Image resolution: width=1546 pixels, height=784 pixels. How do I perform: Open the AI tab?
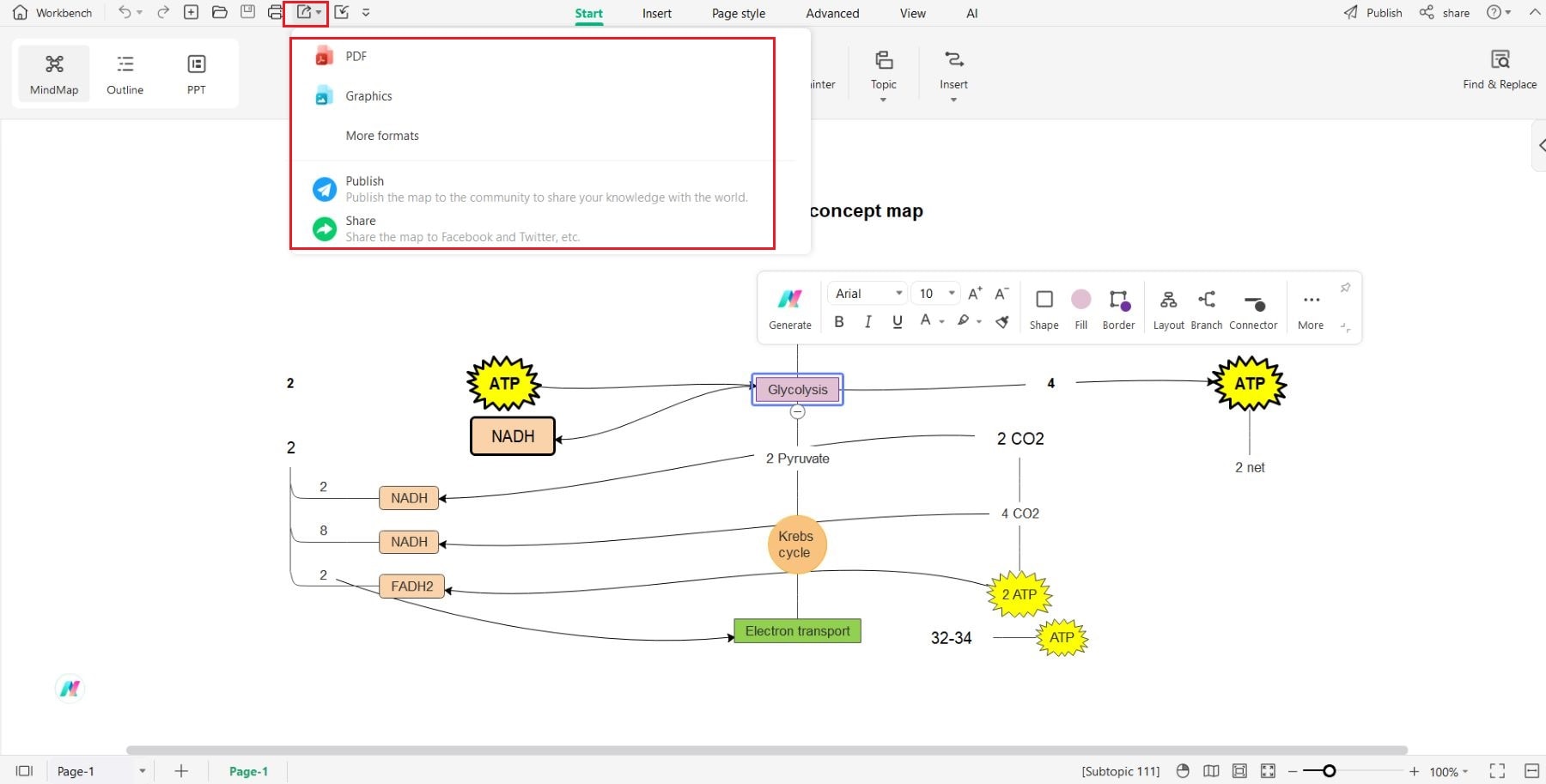coord(972,13)
